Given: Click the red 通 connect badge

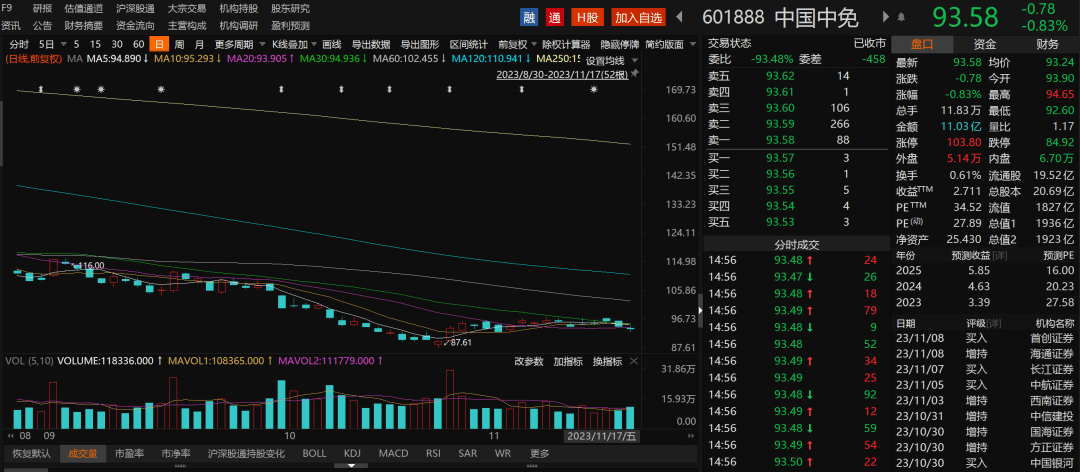Looking at the screenshot, I should [554, 17].
